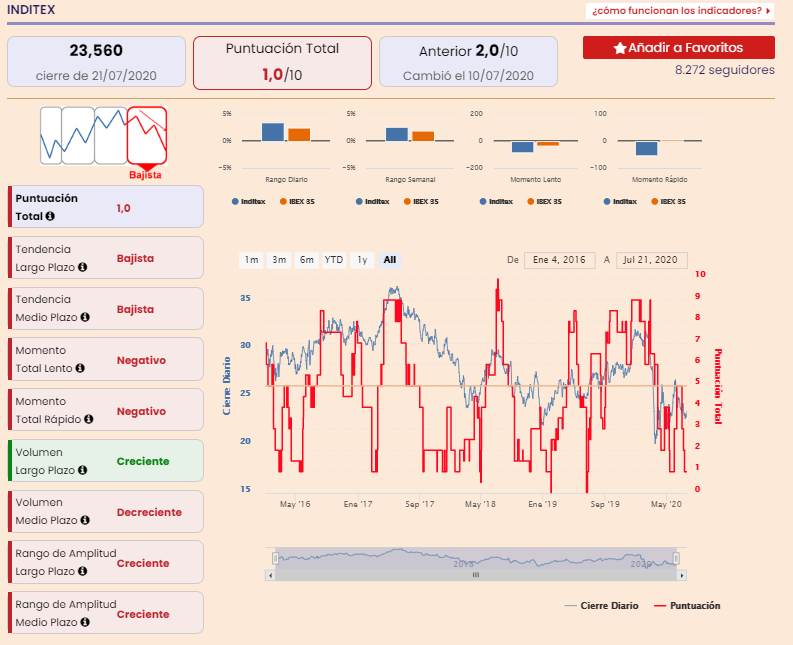
Task: Click the 23,560 closing price card
Action: tap(96, 62)
